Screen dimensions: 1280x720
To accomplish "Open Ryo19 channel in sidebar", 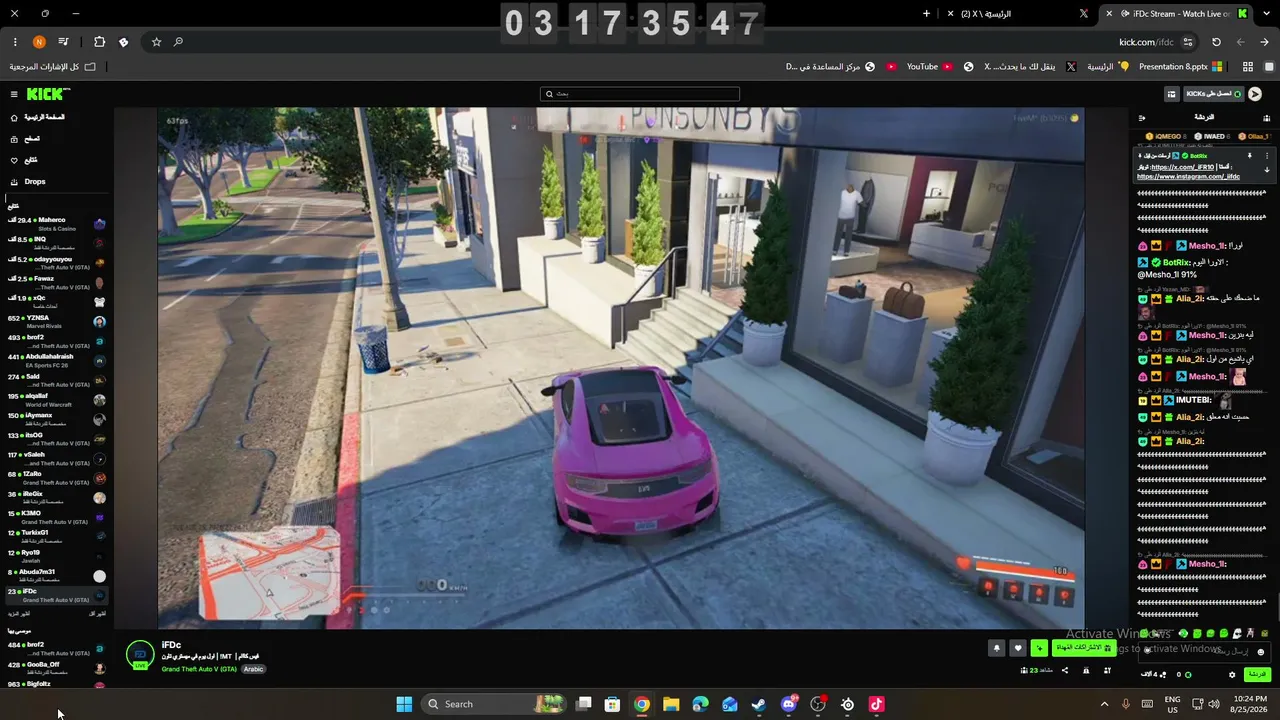I will click(56, 556).
